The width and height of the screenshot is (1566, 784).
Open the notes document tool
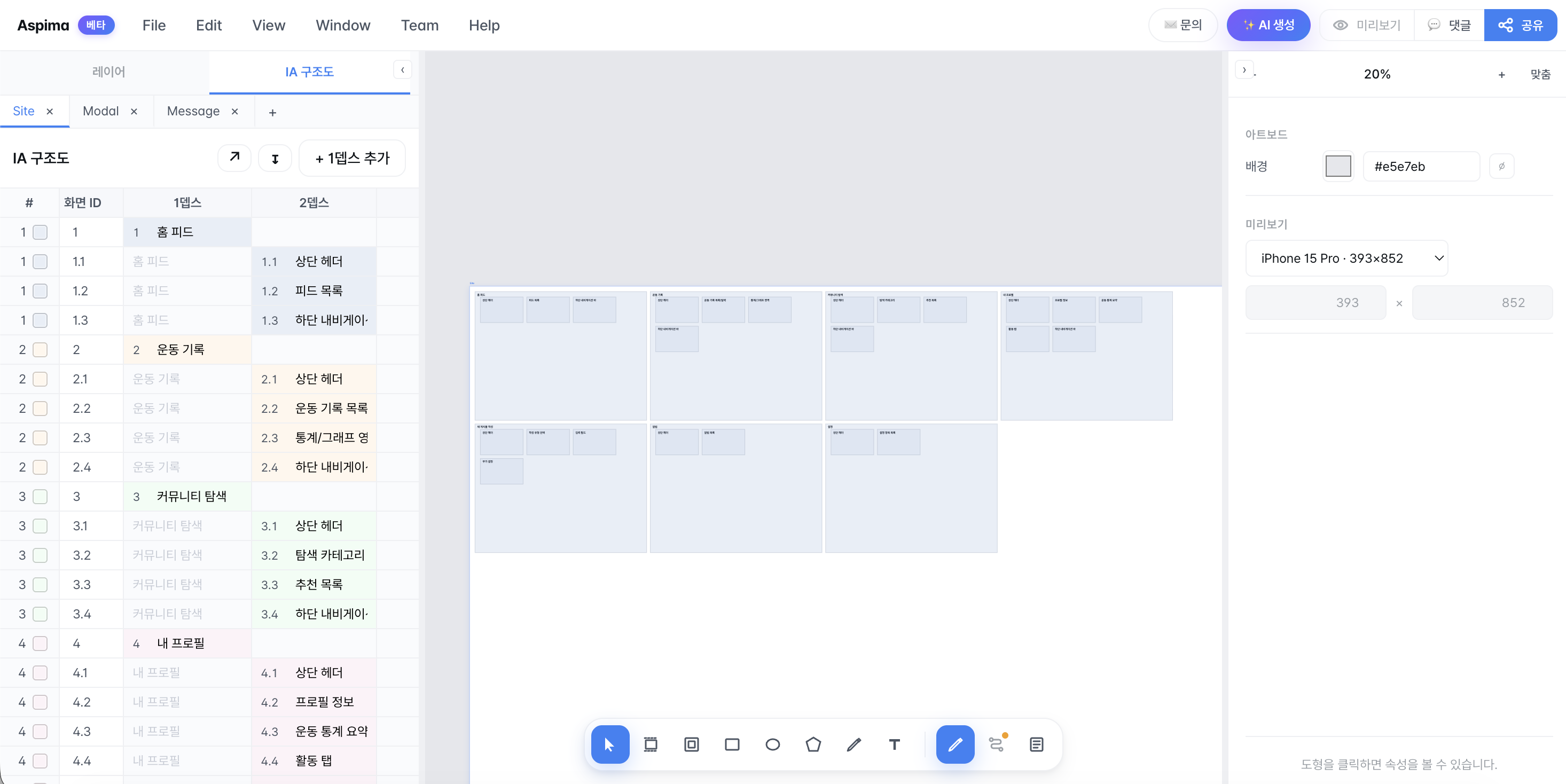tap(1037, 744)
